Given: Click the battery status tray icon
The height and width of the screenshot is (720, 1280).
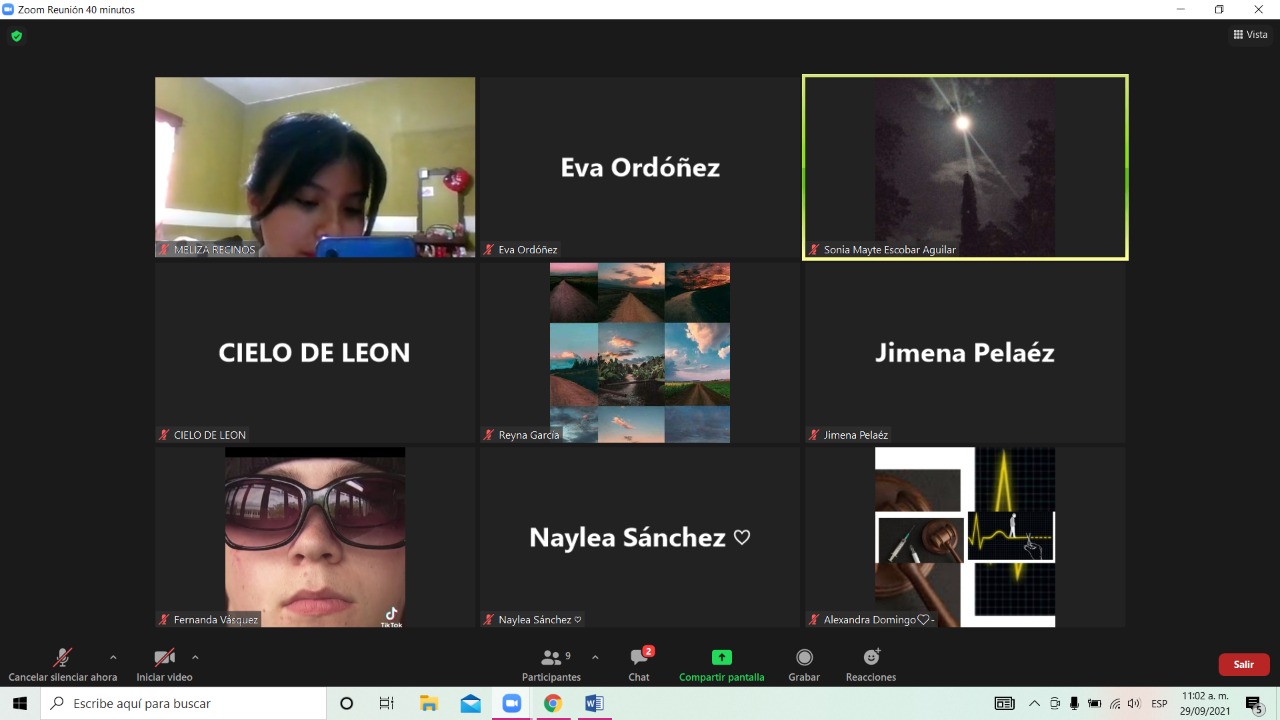Looking at the screenshot, I should [x=1094, y=704].
